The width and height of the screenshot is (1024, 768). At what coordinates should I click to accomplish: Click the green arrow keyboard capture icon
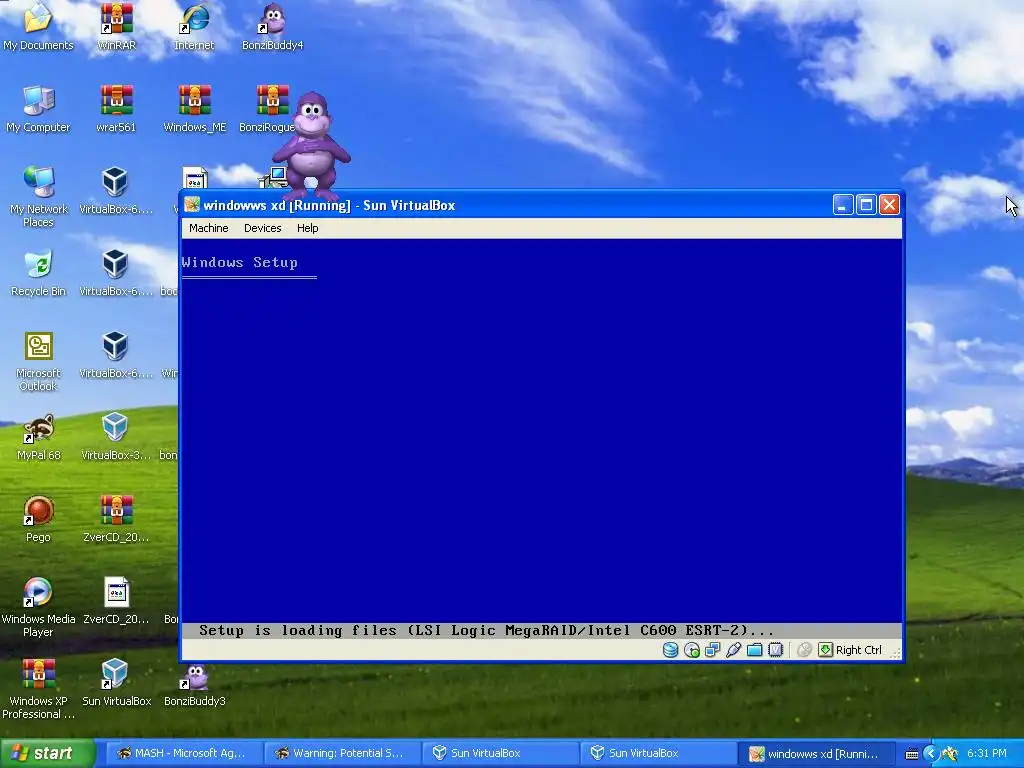(x=825, y=650)
